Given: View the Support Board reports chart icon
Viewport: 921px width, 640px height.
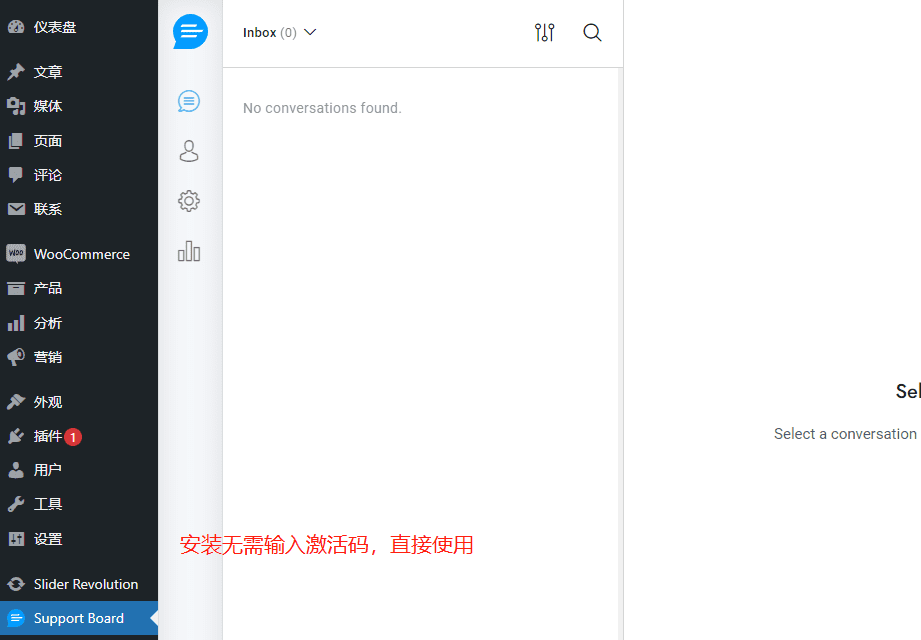Looking at the screenshot, I should click(189, 251).
